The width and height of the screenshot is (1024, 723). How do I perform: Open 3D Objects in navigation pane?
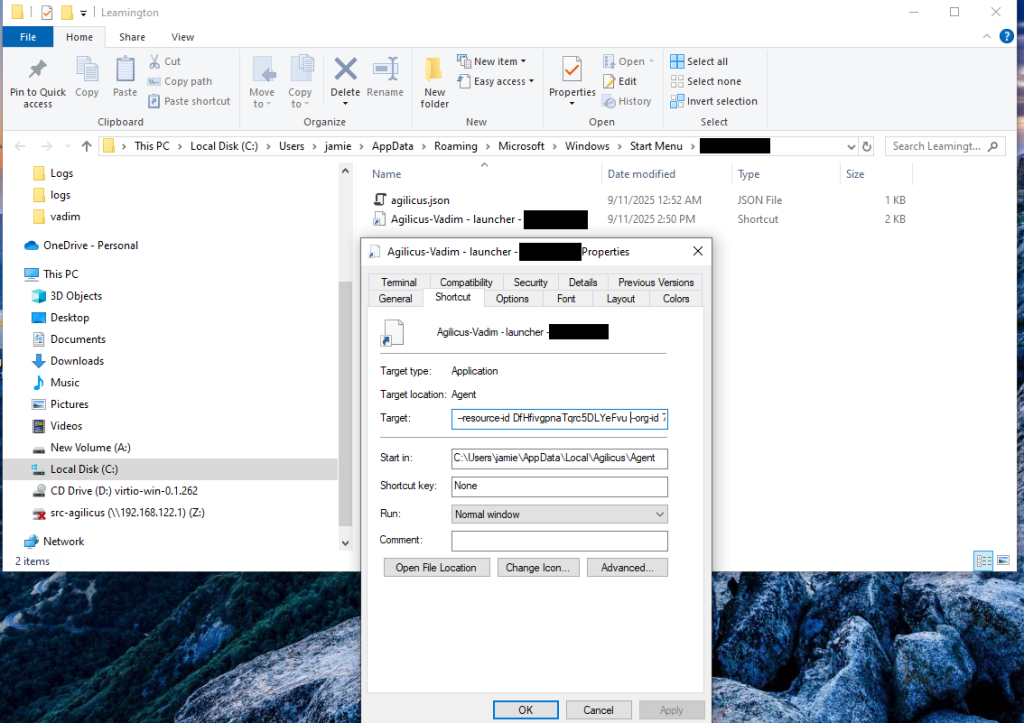click(76, 296)
